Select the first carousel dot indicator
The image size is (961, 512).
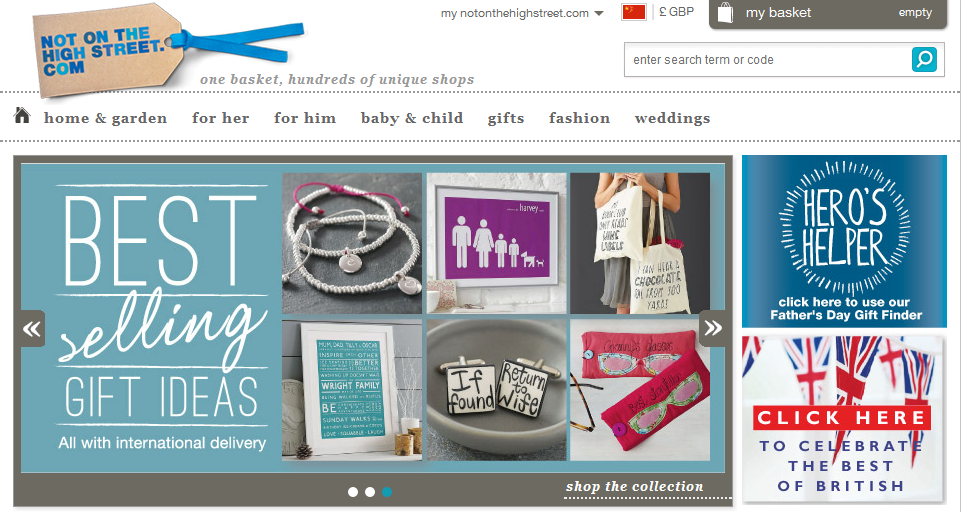[x=352, y=492]
